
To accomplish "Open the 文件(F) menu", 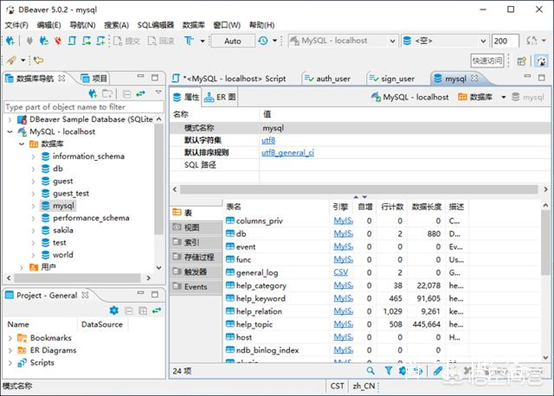I will 17,25.
